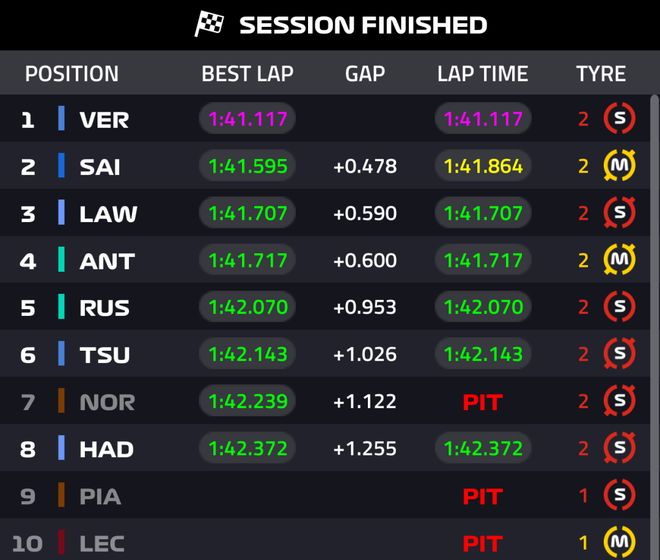660x560 pixels.
Task: Select the POSITION column header
Action: click(x=72, y=74)
